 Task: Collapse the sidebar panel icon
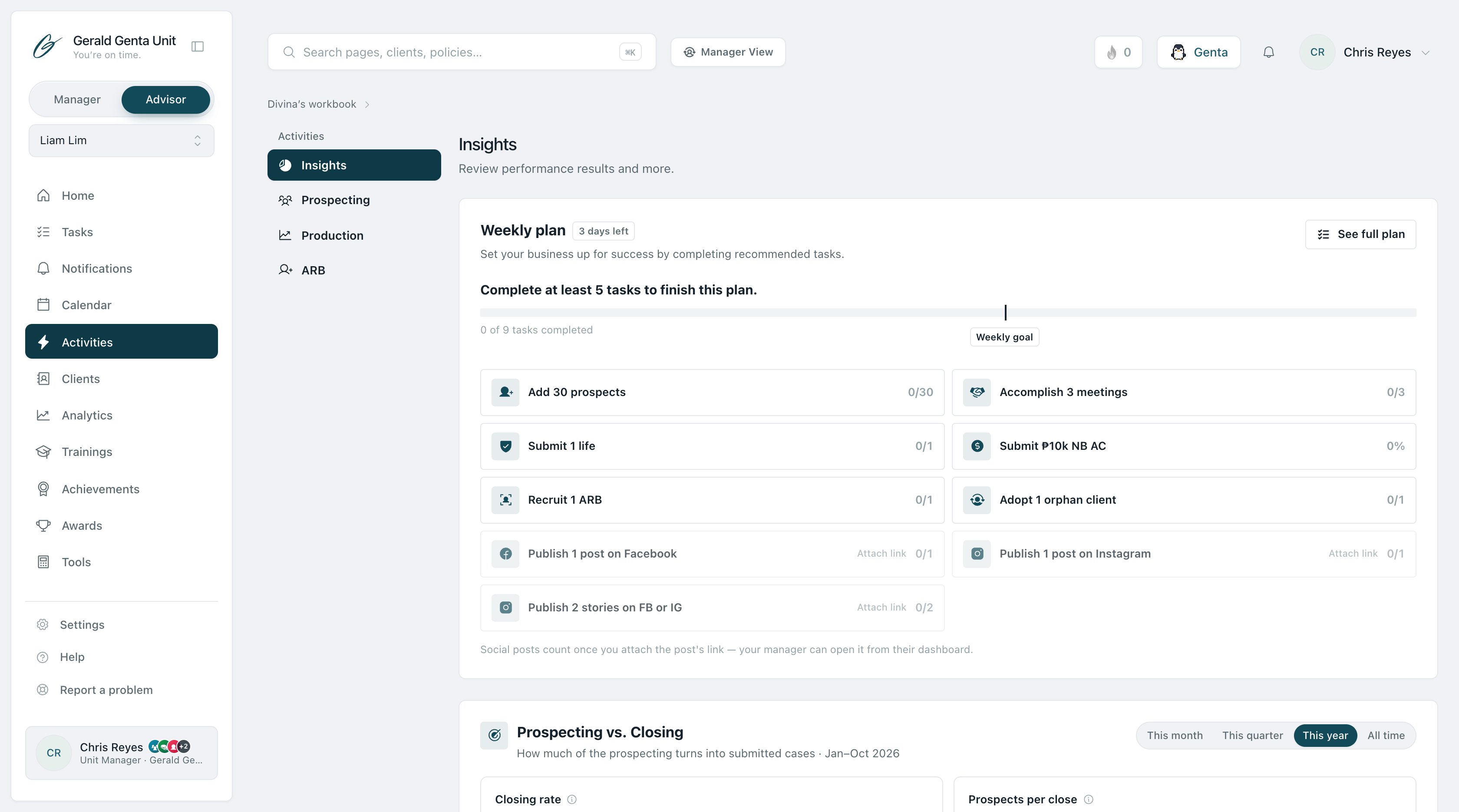[198, 46]
